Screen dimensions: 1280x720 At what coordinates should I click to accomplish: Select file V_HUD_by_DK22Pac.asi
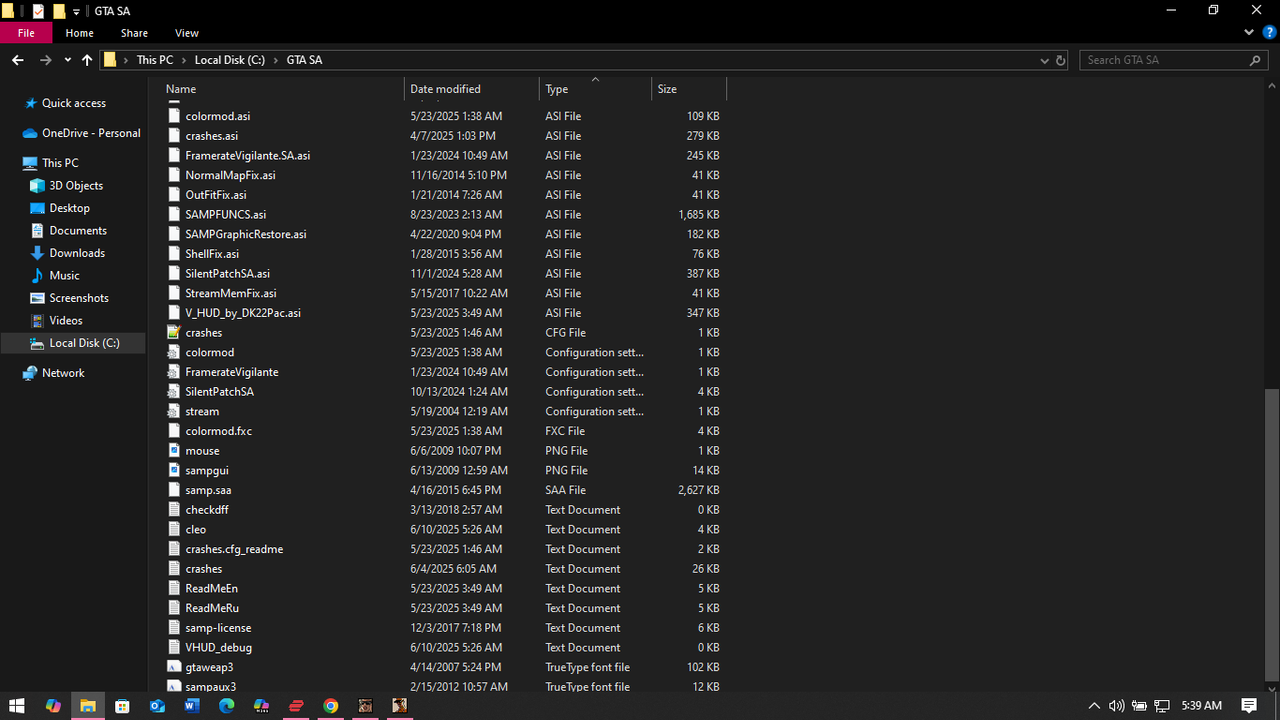click(x=243, y=313)
